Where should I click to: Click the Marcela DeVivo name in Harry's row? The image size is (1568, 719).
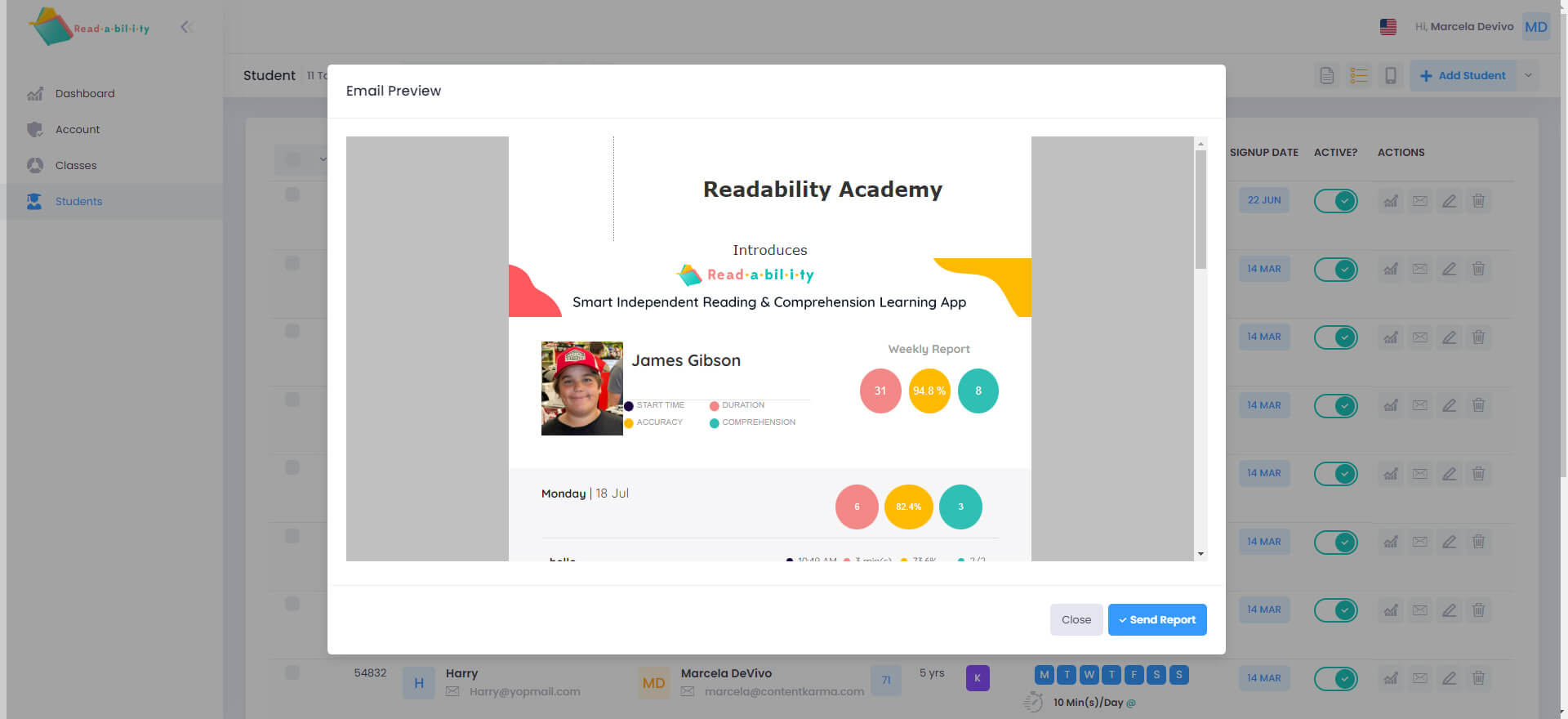(x=726, y=673)
